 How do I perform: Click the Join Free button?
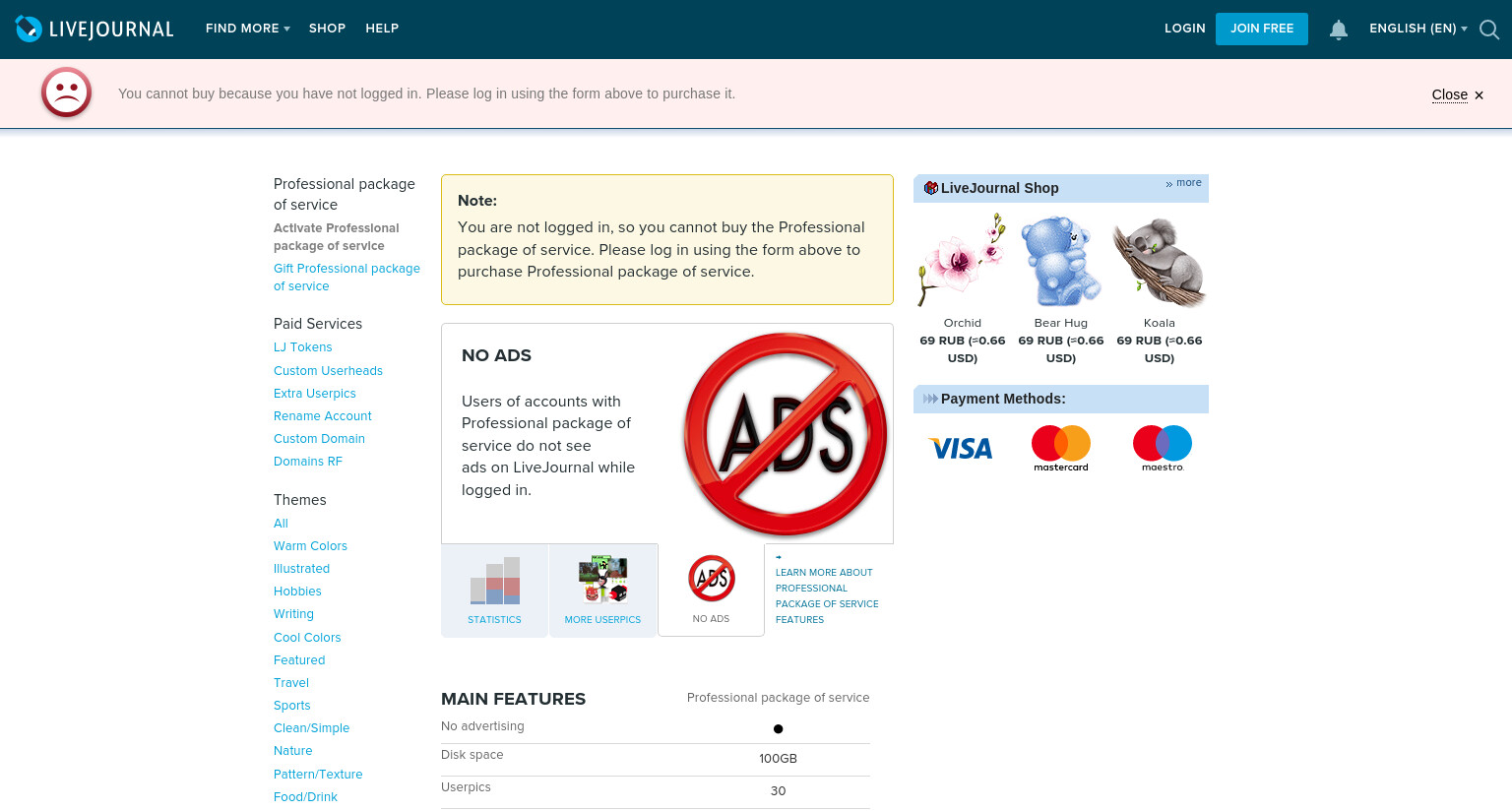click(1262, 29)
